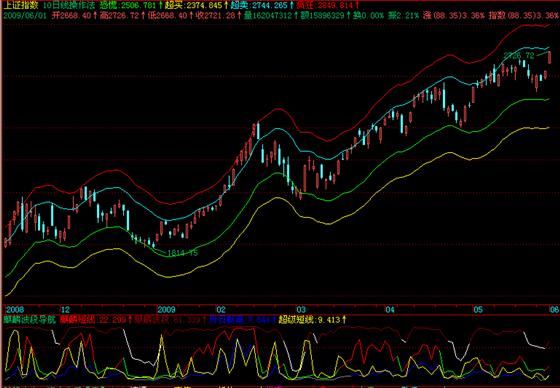Click the green sub-chart indicator name label
This screenshot has height=388, width=560.
coord(30,319)
